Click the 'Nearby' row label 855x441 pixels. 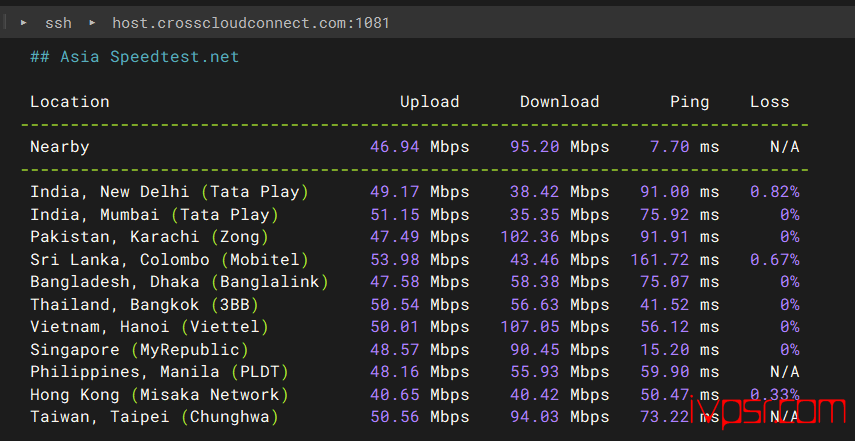(60, 147)
